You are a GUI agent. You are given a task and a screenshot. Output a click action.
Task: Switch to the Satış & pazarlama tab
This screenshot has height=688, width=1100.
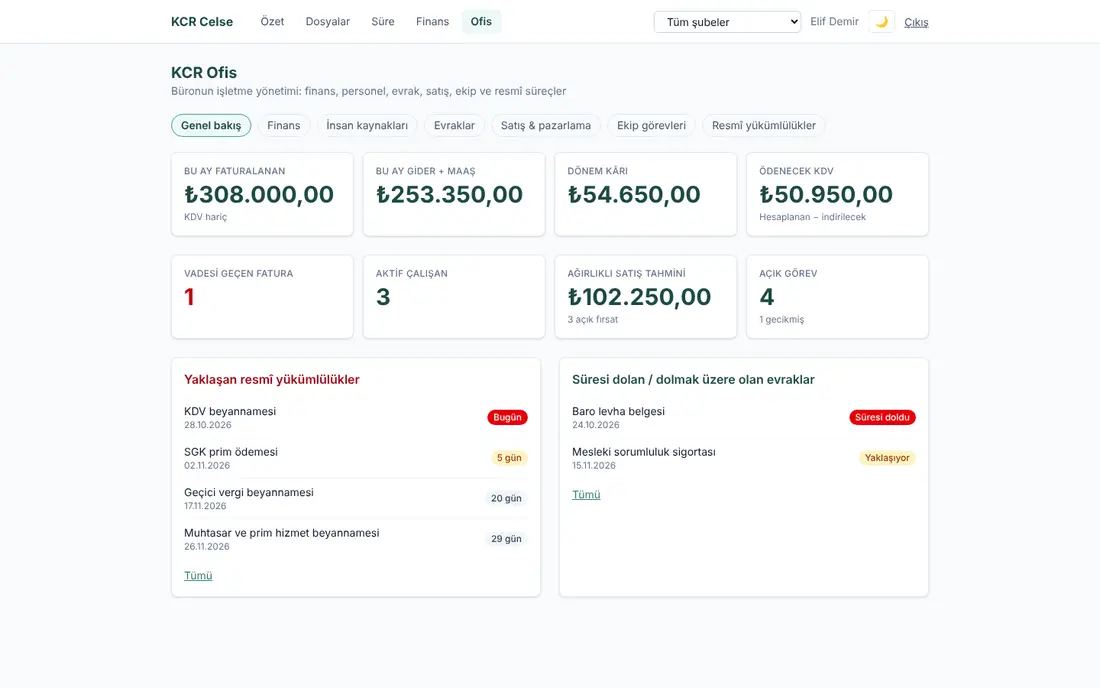click(x=546, y=126)
